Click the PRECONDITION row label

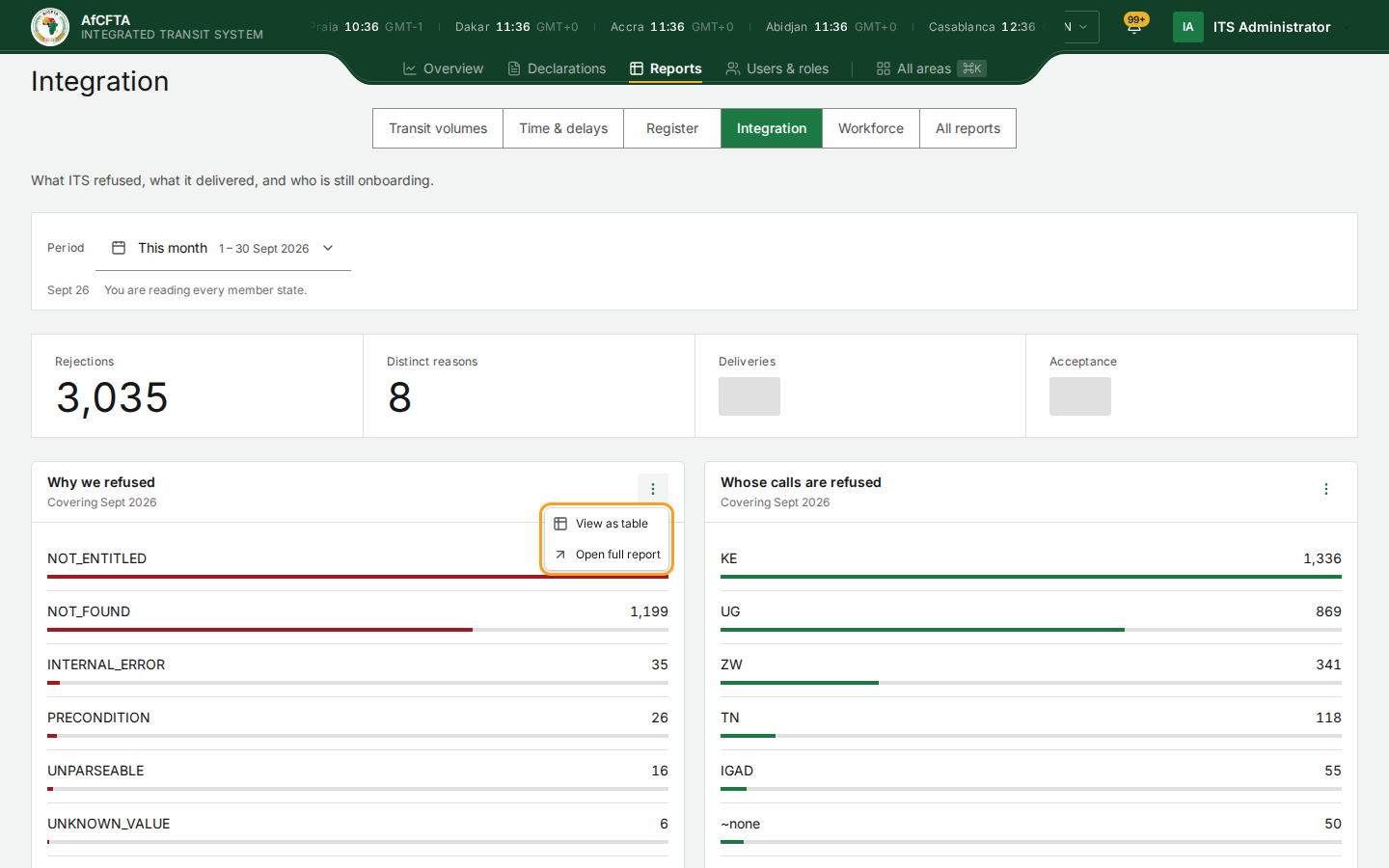click(98, 718)
